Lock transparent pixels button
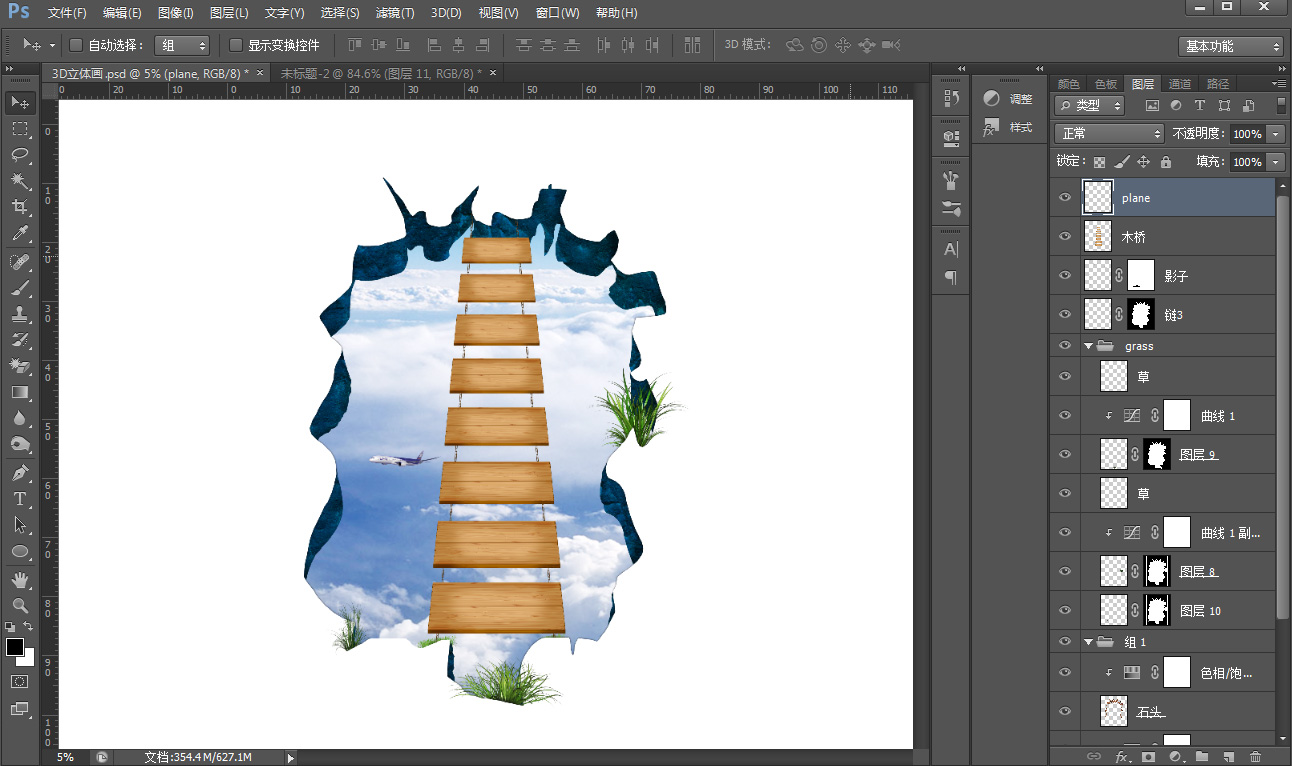The height and width of the screenshot is (766, 1292). click(1099, 161)
